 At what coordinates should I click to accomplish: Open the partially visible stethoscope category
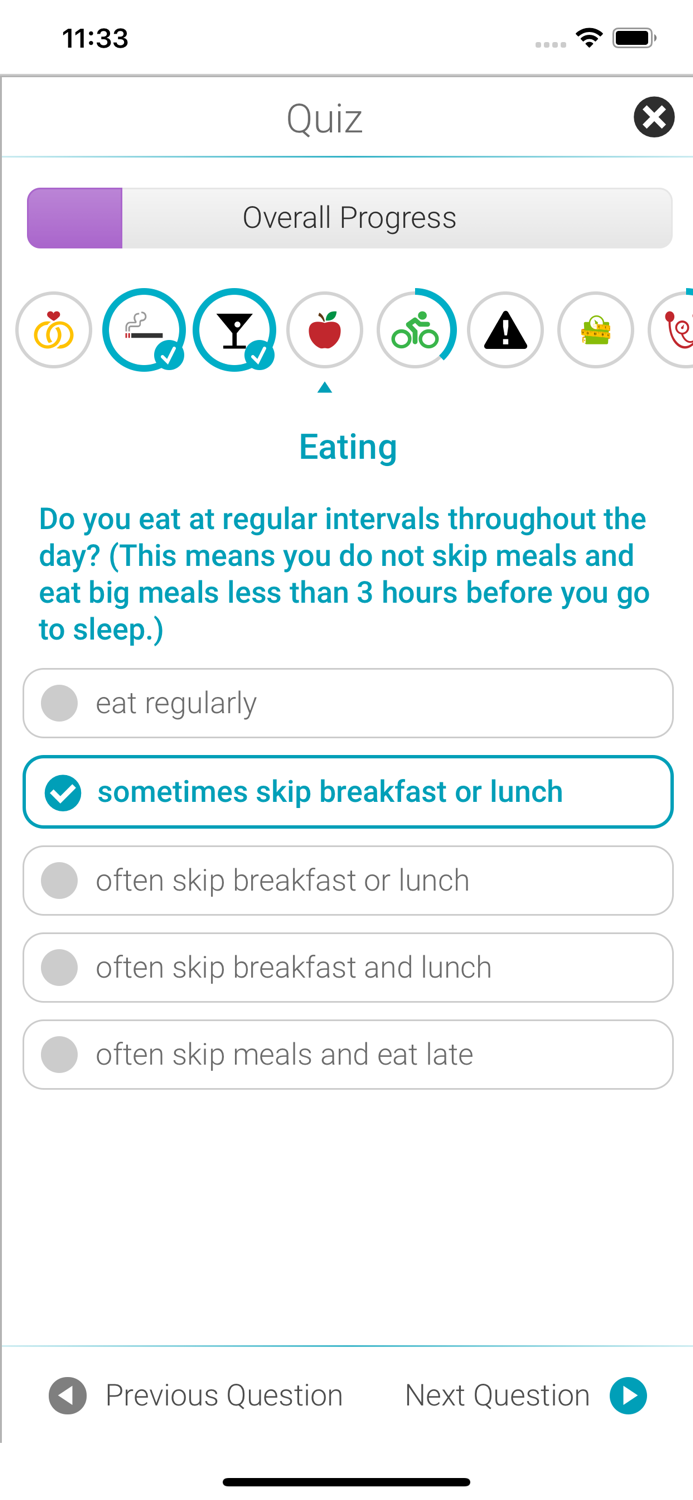675,330
